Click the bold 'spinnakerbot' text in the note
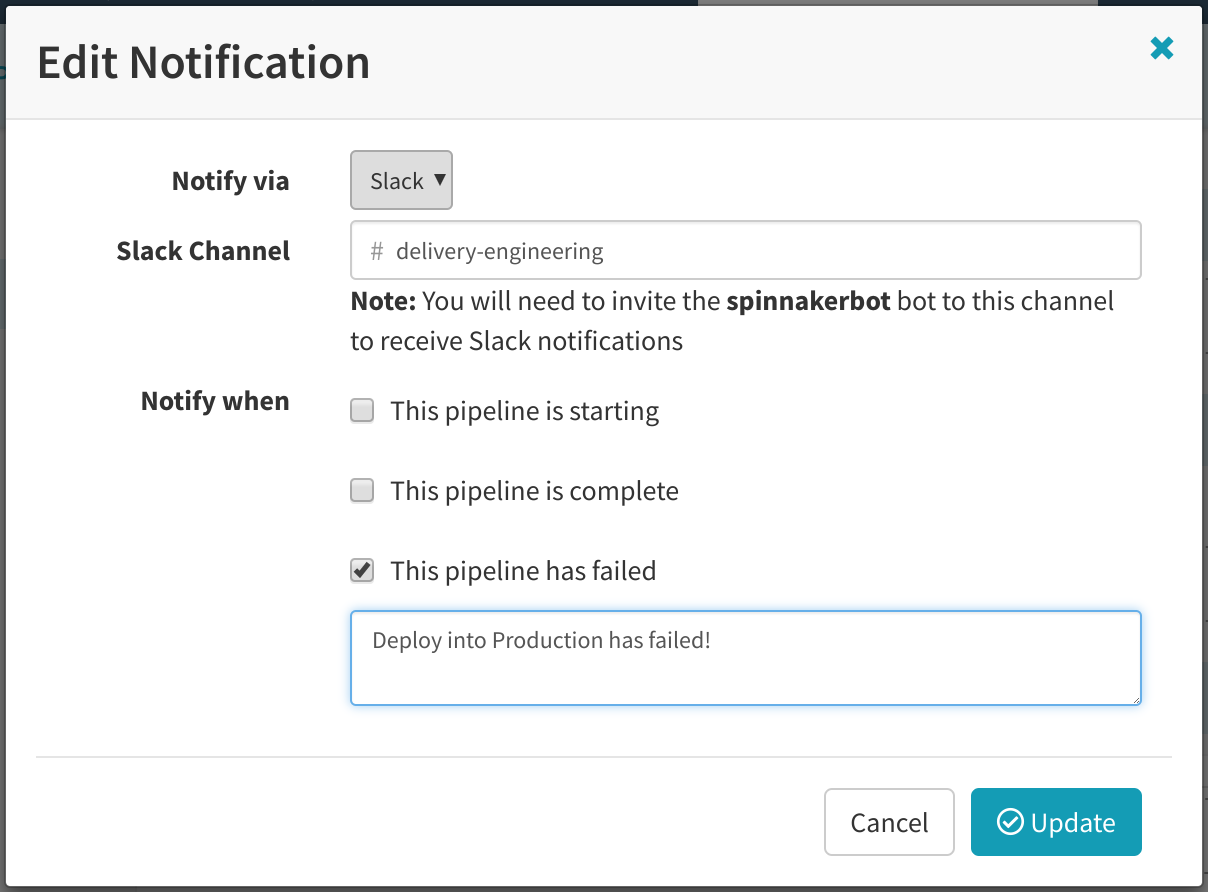This screenshot has width=1208, height=892. click(808, 301)
